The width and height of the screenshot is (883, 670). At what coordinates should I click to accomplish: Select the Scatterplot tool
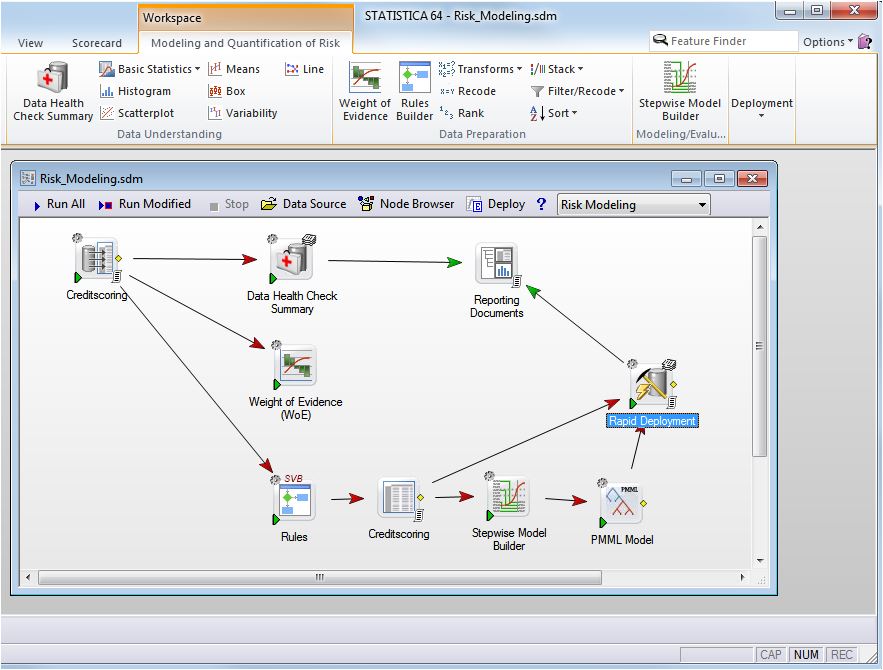point(137,113)
